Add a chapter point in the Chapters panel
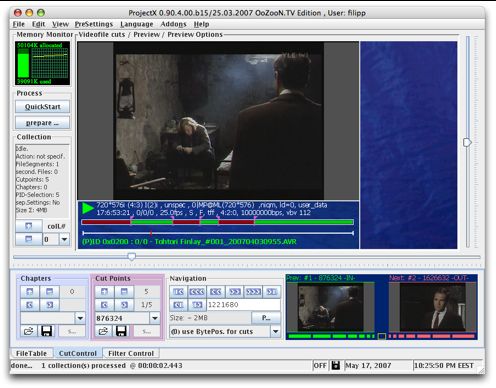Viewport: 496px width, 388px height. point(30,292)
